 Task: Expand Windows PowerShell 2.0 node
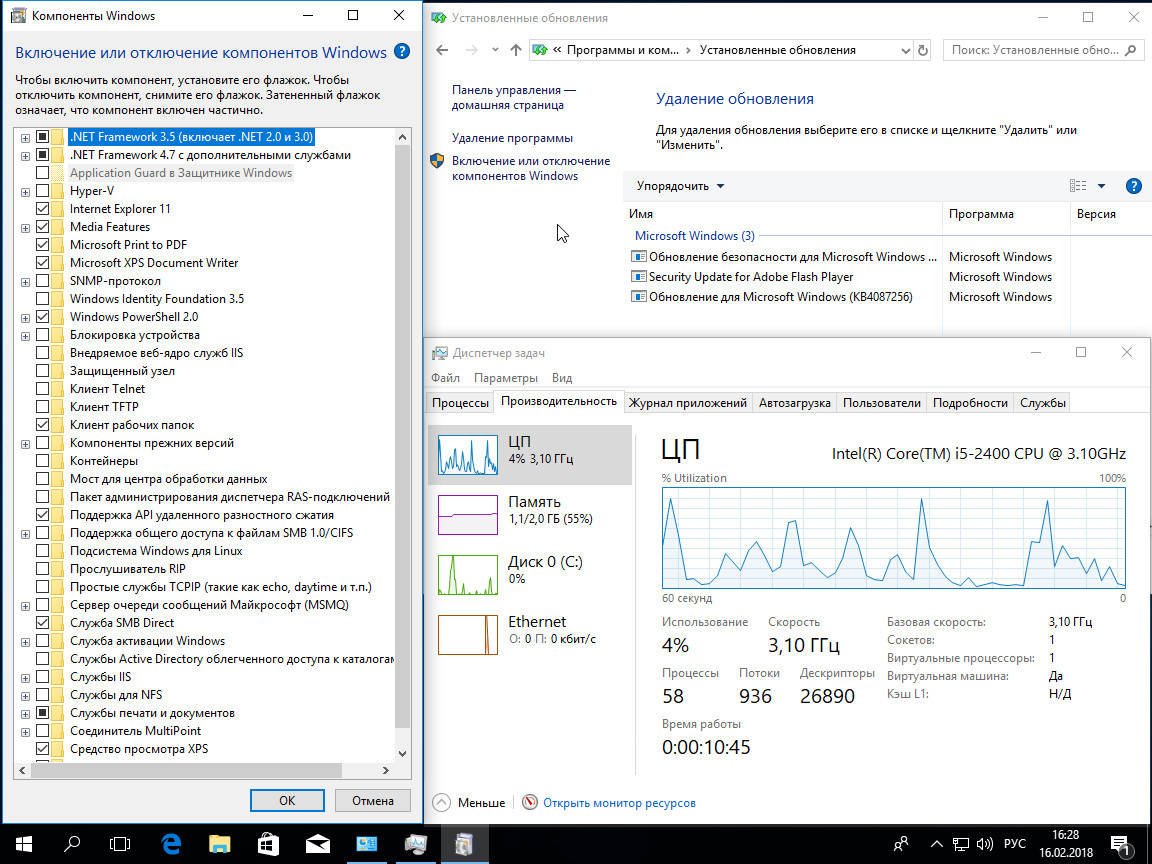click(25, 317)
